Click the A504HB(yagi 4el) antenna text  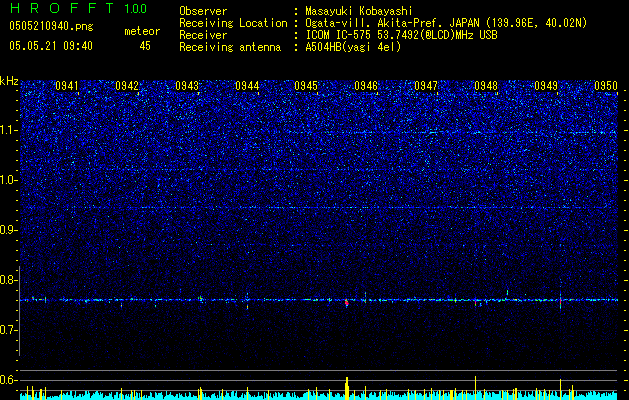coord(353,47)
